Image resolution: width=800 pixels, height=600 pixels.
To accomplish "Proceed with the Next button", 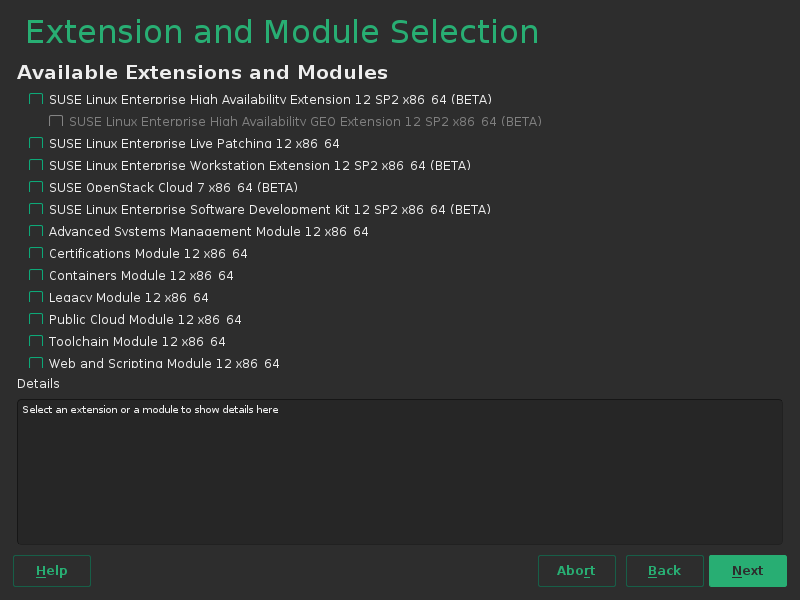I will [747, 571].
